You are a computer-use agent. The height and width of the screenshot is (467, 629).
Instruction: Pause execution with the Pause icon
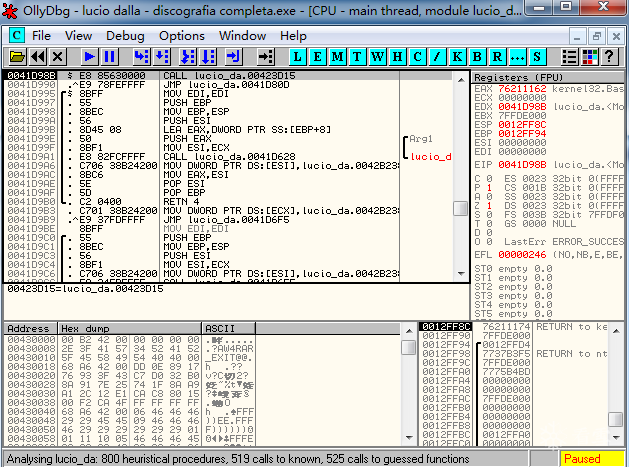click(x=110, y=57)
